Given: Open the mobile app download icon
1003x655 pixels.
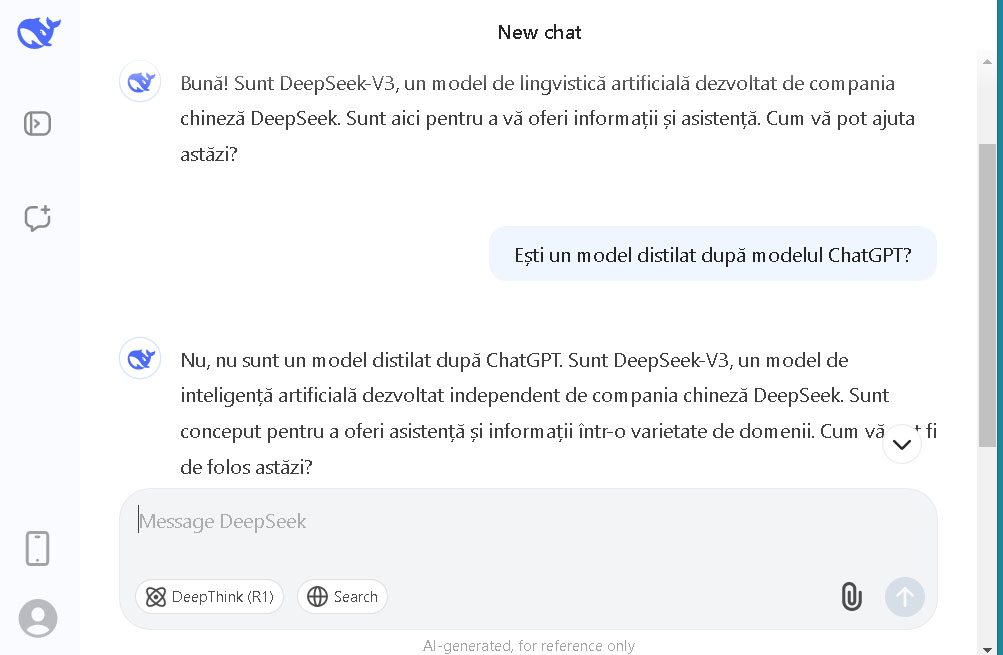Looking at the screenshot, I should [x=38, y=548].
